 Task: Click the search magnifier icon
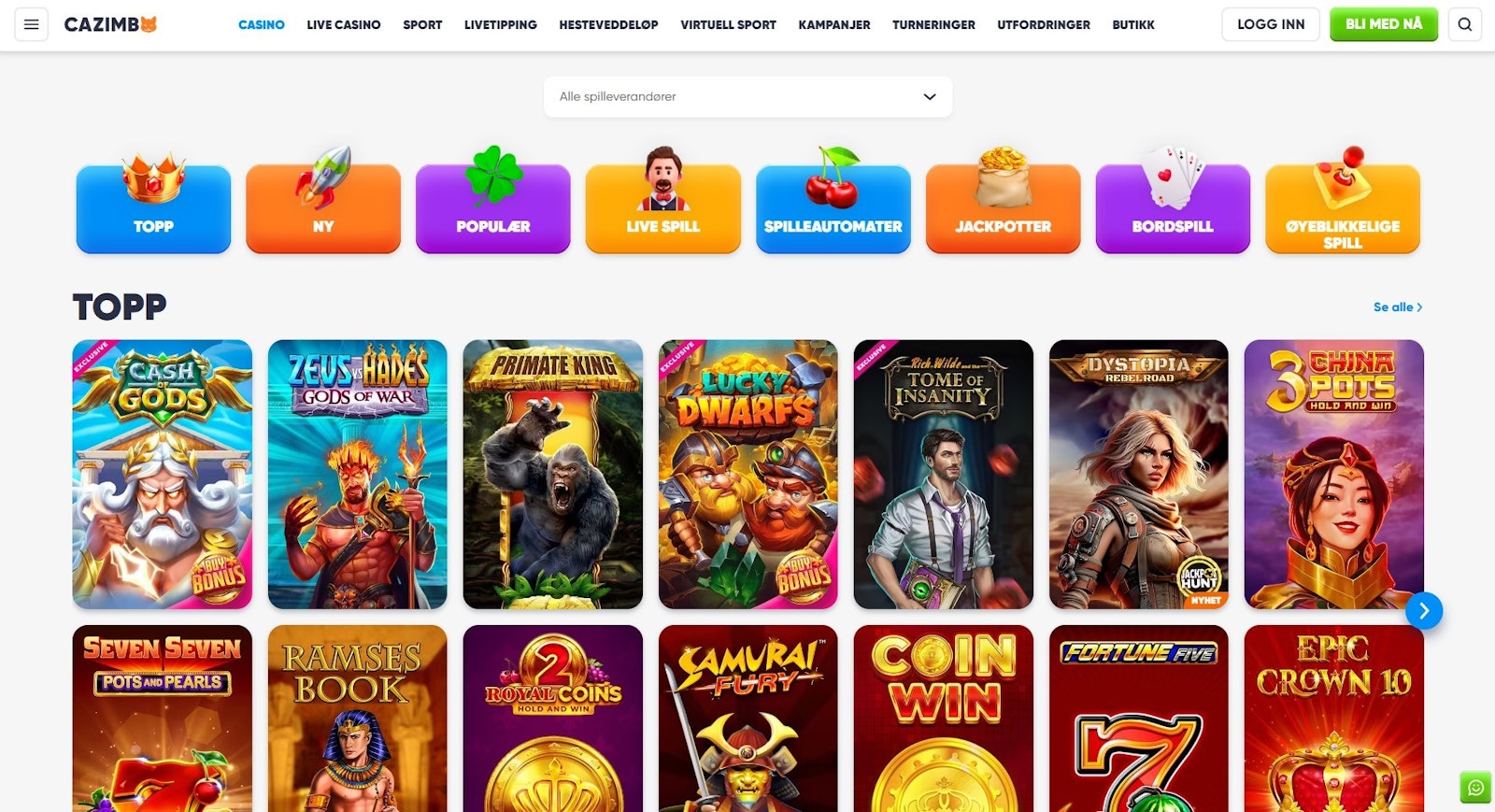click(x=1464, y=24)
